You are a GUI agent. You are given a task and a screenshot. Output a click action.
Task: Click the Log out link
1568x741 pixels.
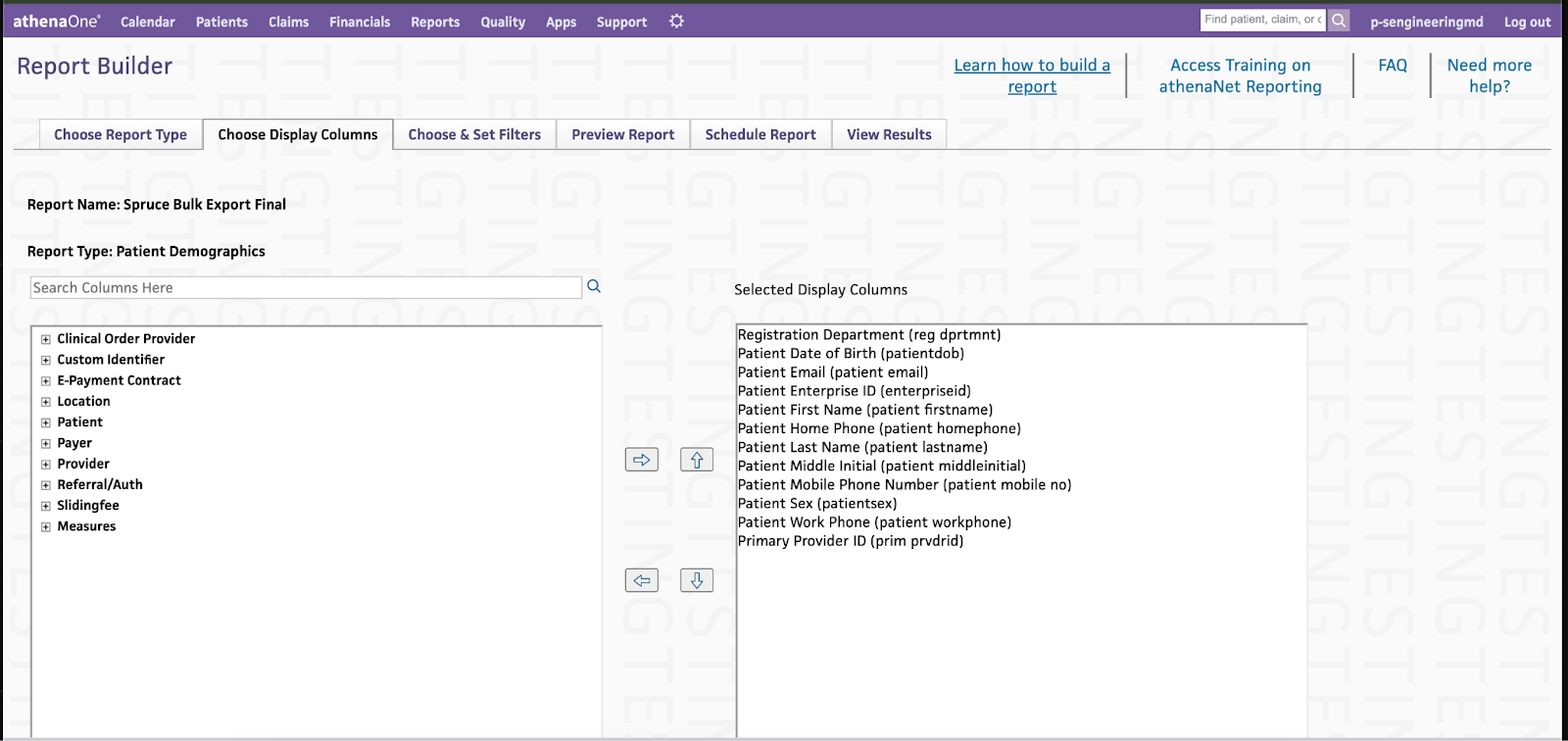1527,22
